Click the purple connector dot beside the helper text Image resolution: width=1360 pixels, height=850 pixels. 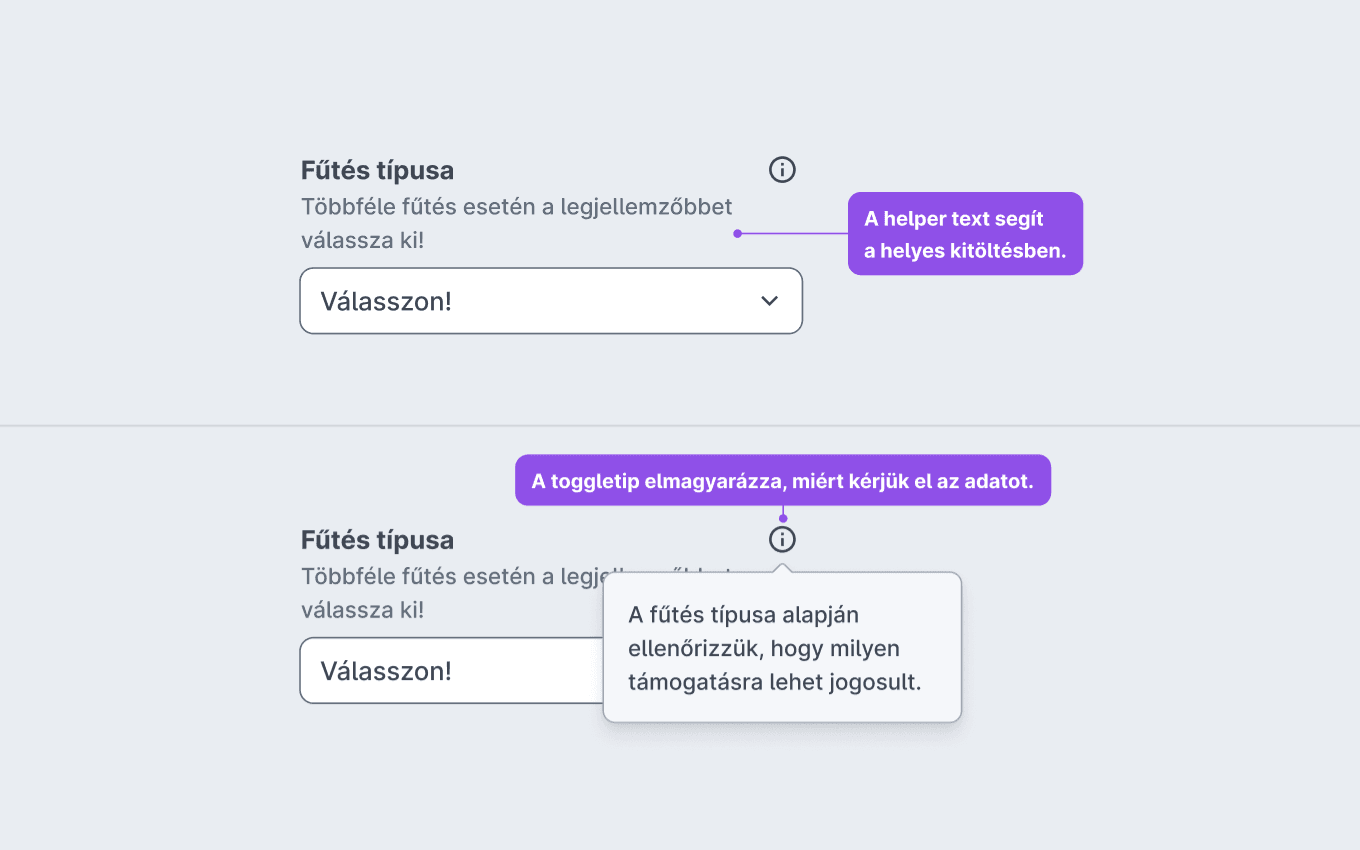pyautogui.click(x=737, y=234)
